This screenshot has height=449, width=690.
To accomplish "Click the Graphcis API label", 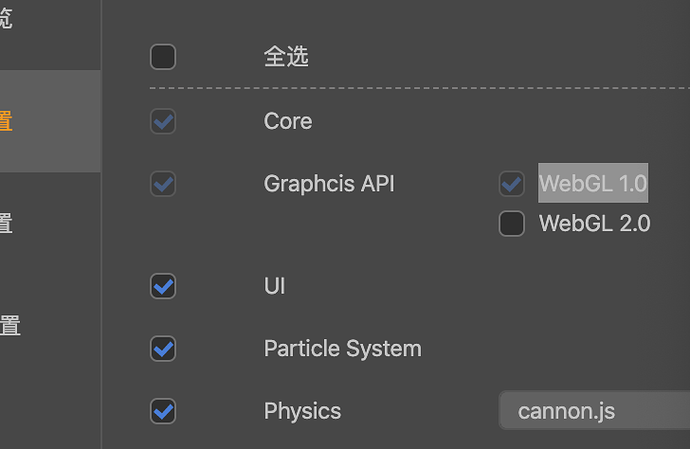I will tap(329, 184).
